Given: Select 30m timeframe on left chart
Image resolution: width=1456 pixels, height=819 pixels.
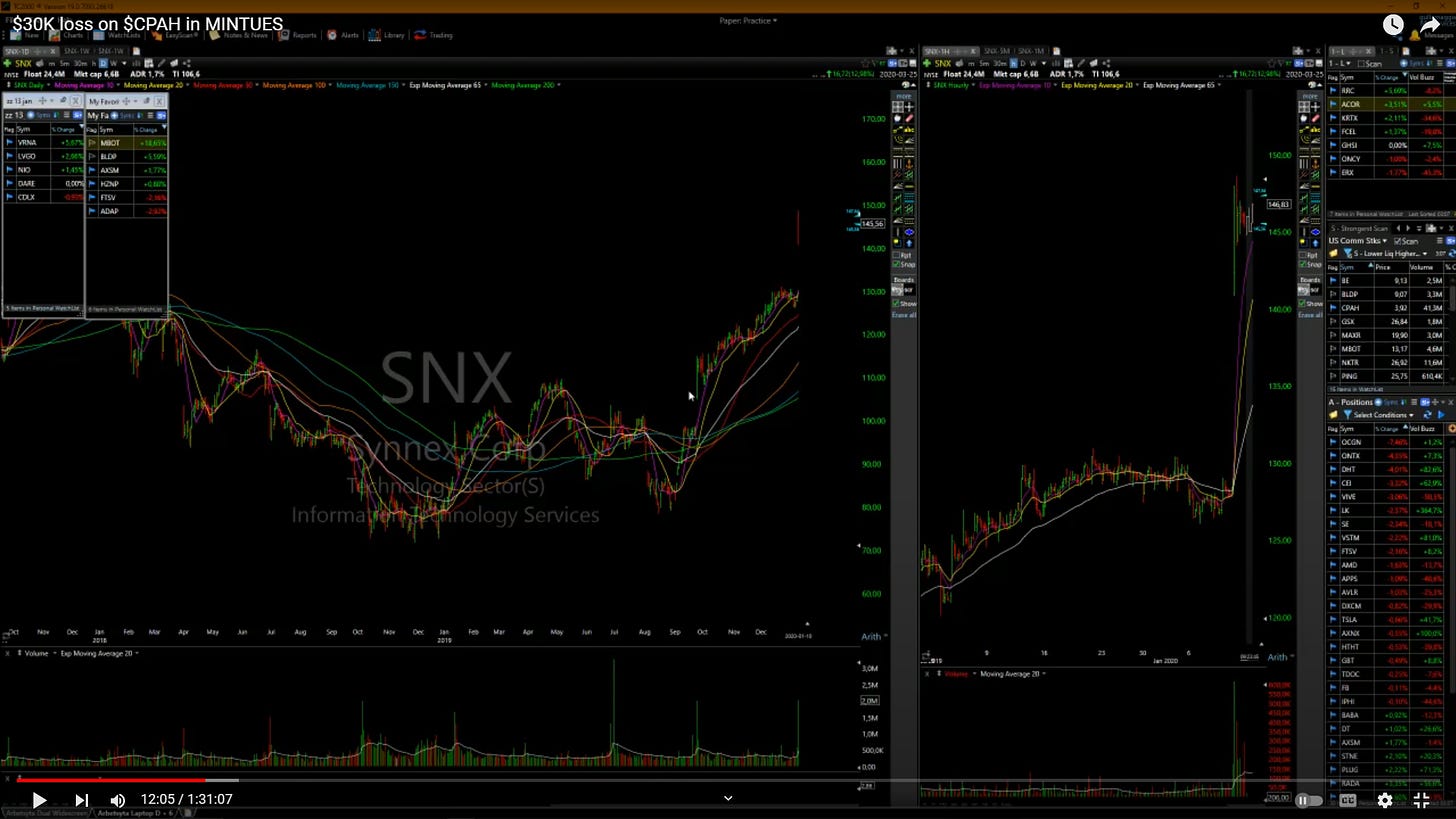Looking at the screenshot, I should click(79, 63).
